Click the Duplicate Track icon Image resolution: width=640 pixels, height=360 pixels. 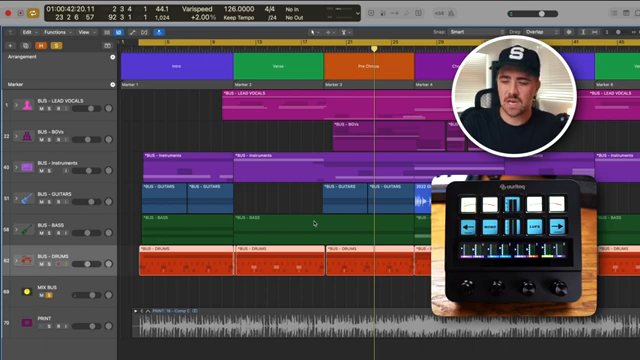tap(26, 46)
